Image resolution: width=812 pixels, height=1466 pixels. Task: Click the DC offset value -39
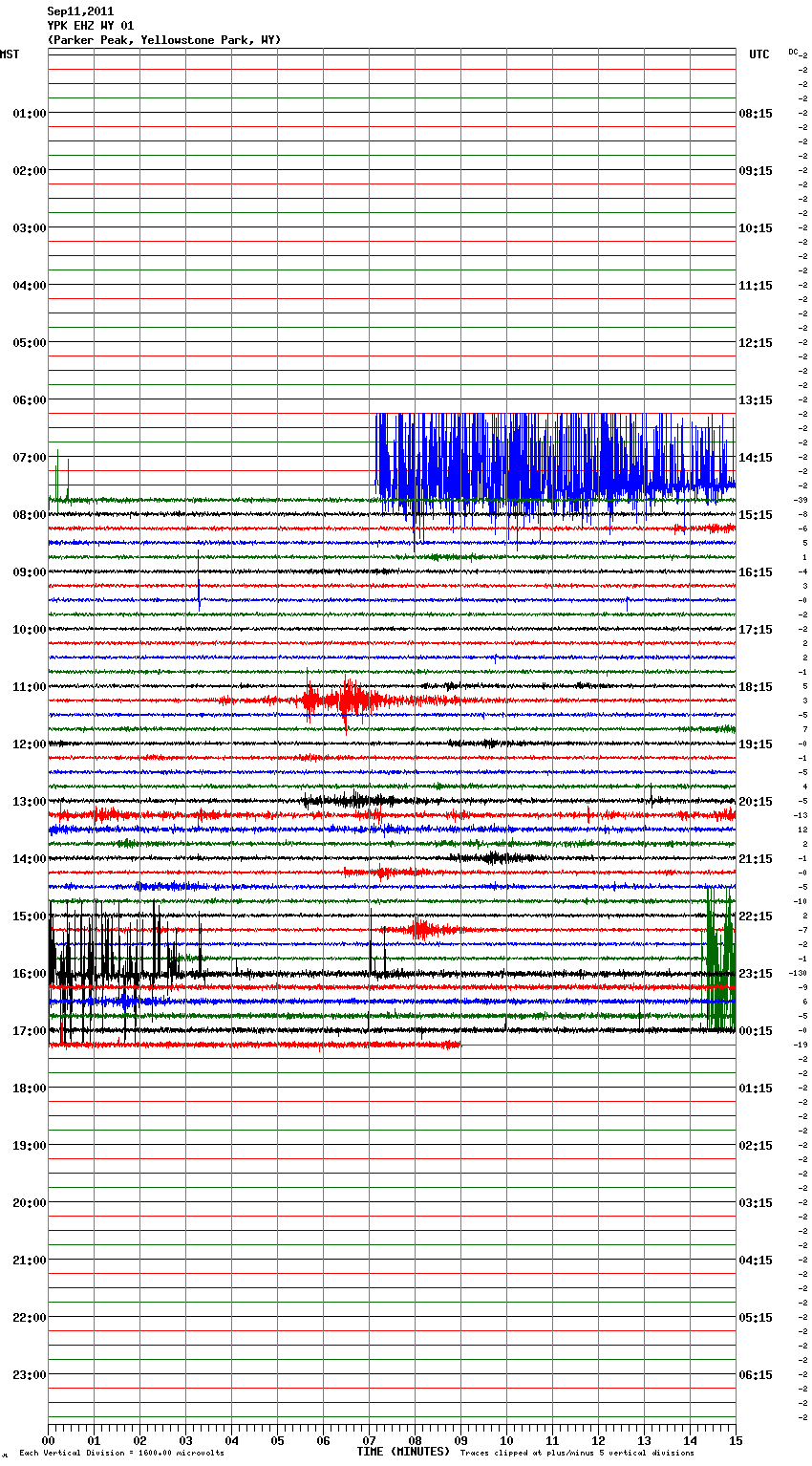coord(801,500)
